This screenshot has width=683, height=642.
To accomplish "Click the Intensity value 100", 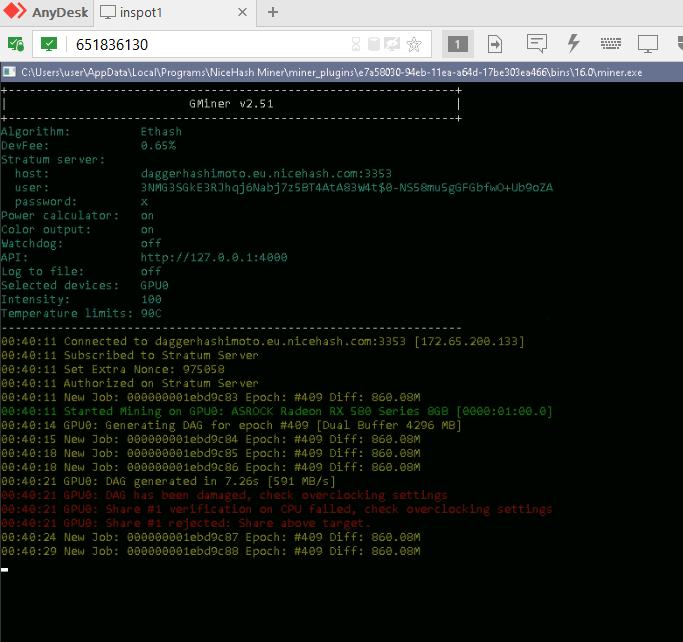I will click(x=151, y=299).
